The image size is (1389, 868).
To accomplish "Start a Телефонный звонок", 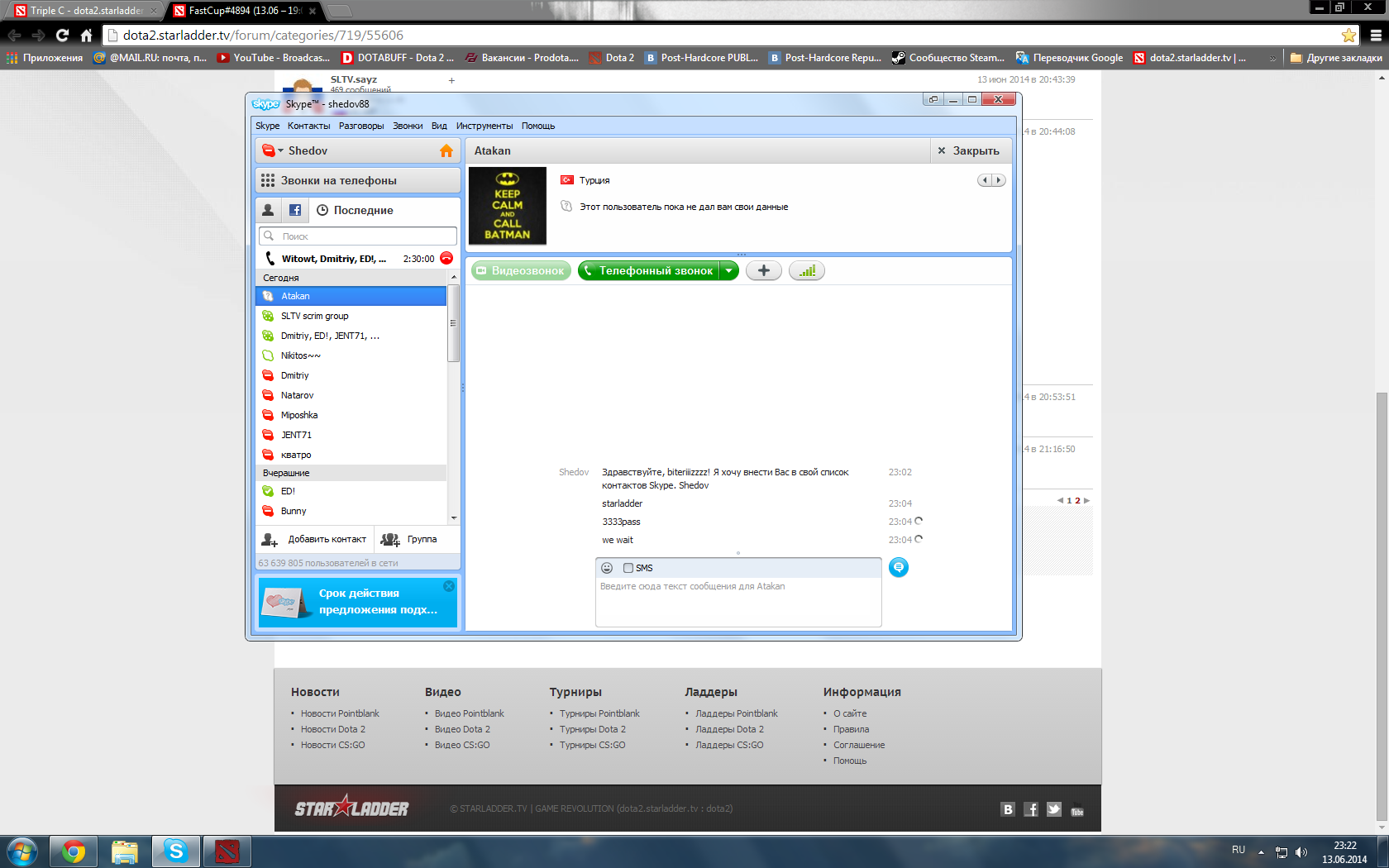I will (648, 270).
